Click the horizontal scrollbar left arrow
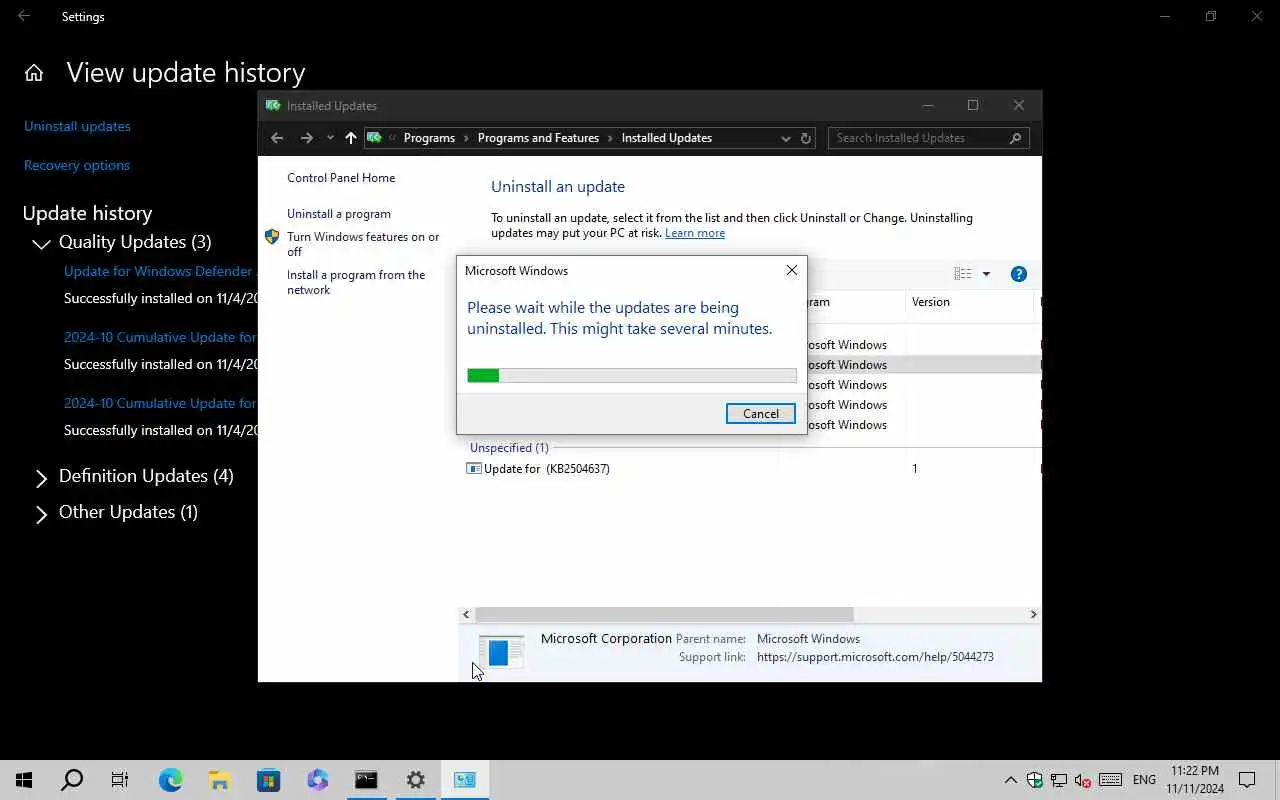This screenshot has height=800, width=1280. (x=466, y=615)
